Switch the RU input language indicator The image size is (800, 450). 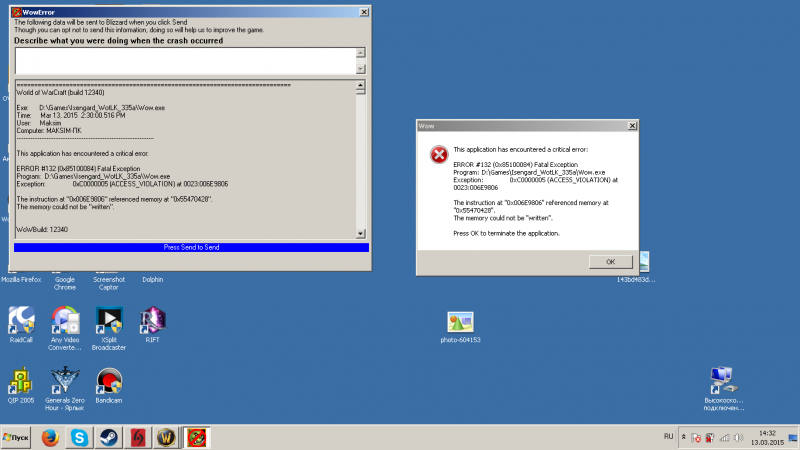pos(668,437)
